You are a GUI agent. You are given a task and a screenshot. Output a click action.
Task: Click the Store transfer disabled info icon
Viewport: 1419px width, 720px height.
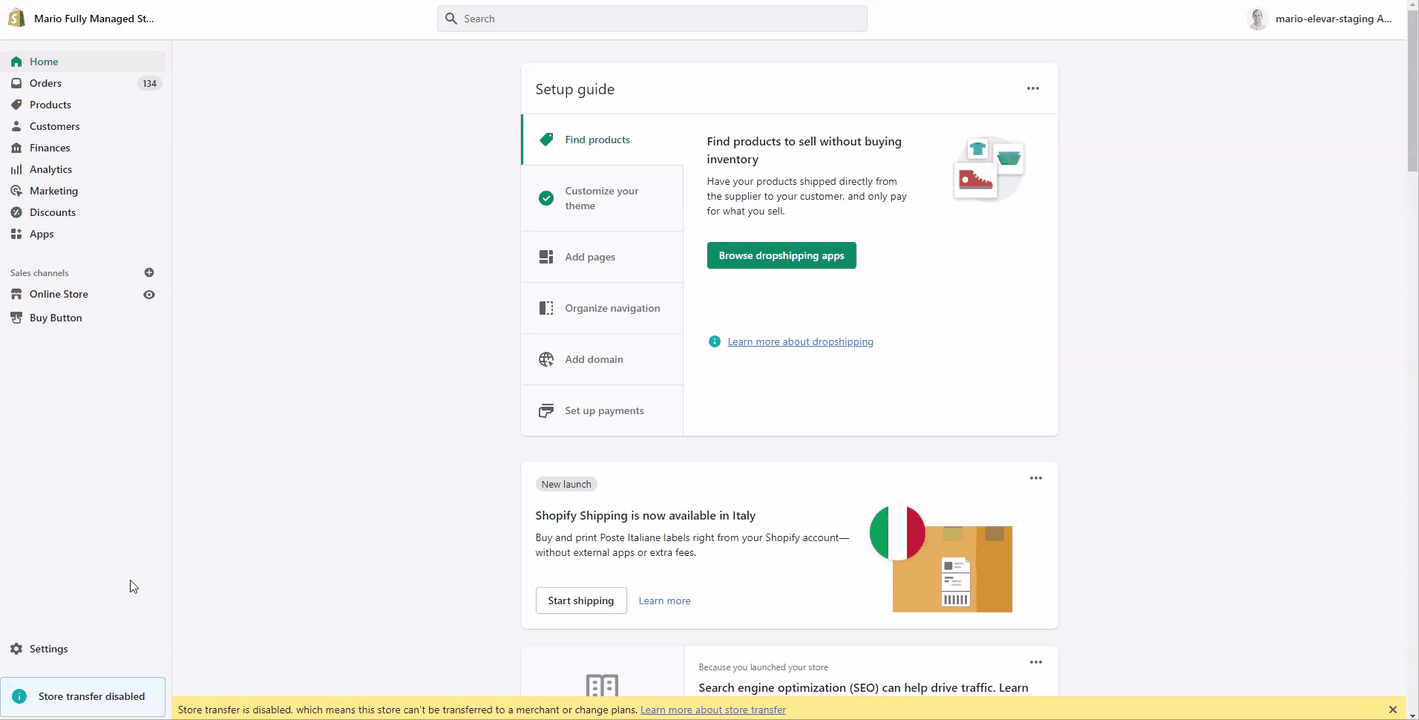click(19, 696)
